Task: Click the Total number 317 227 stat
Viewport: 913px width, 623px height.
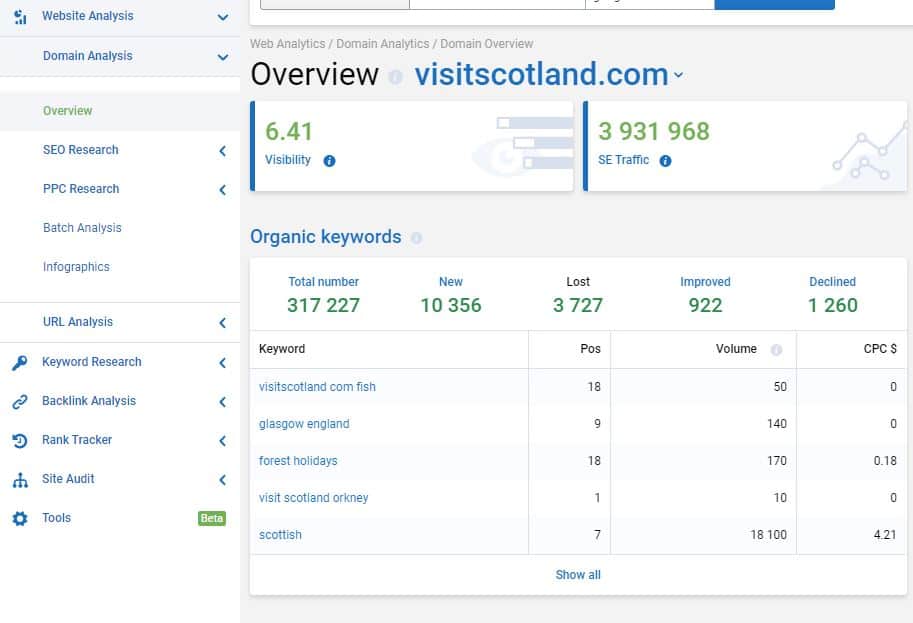Action: pyautogui.click(x=323, y=295)
